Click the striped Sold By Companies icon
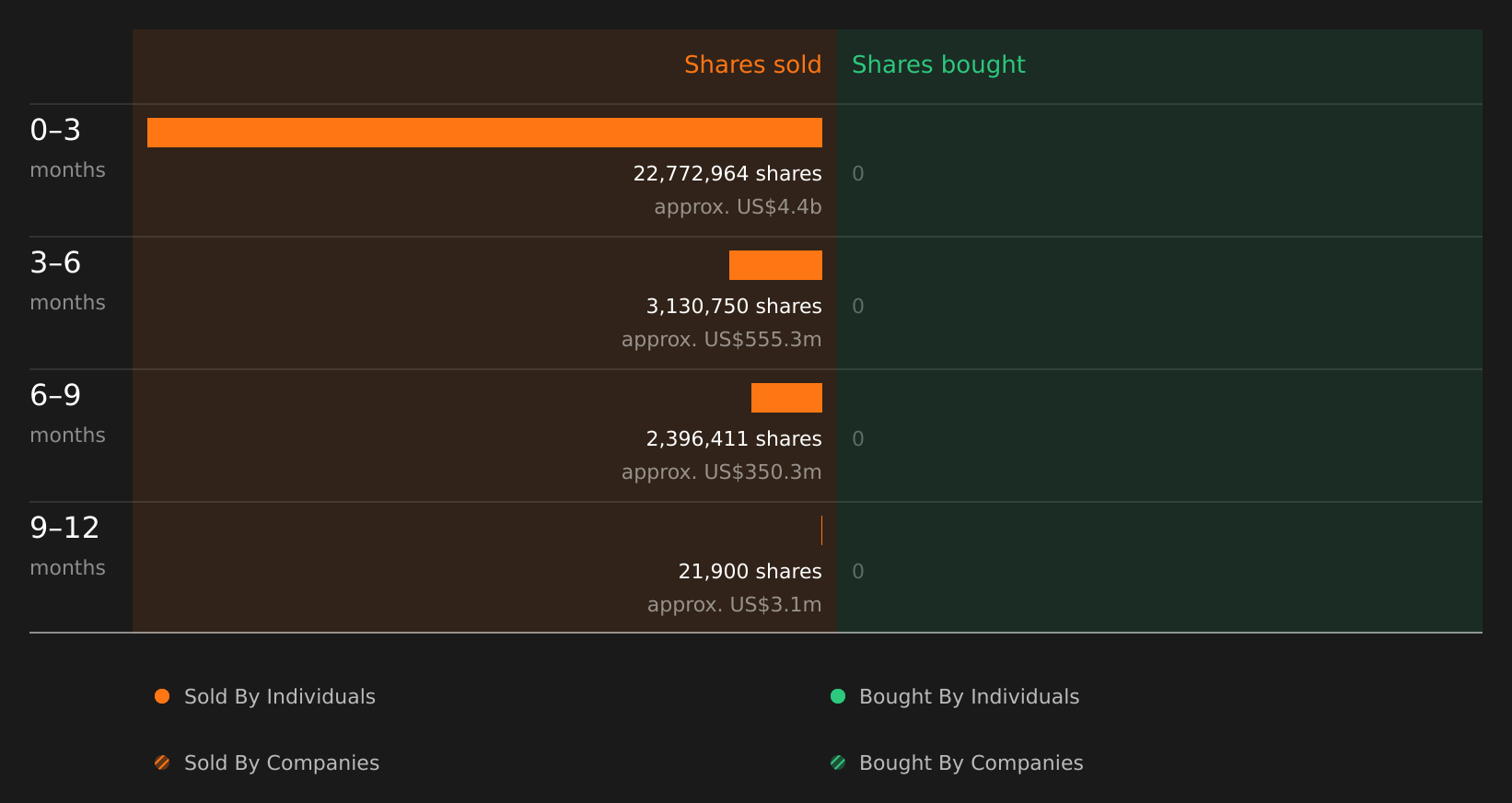This screenshot has width=1512, height=803. tap(162, 762)
